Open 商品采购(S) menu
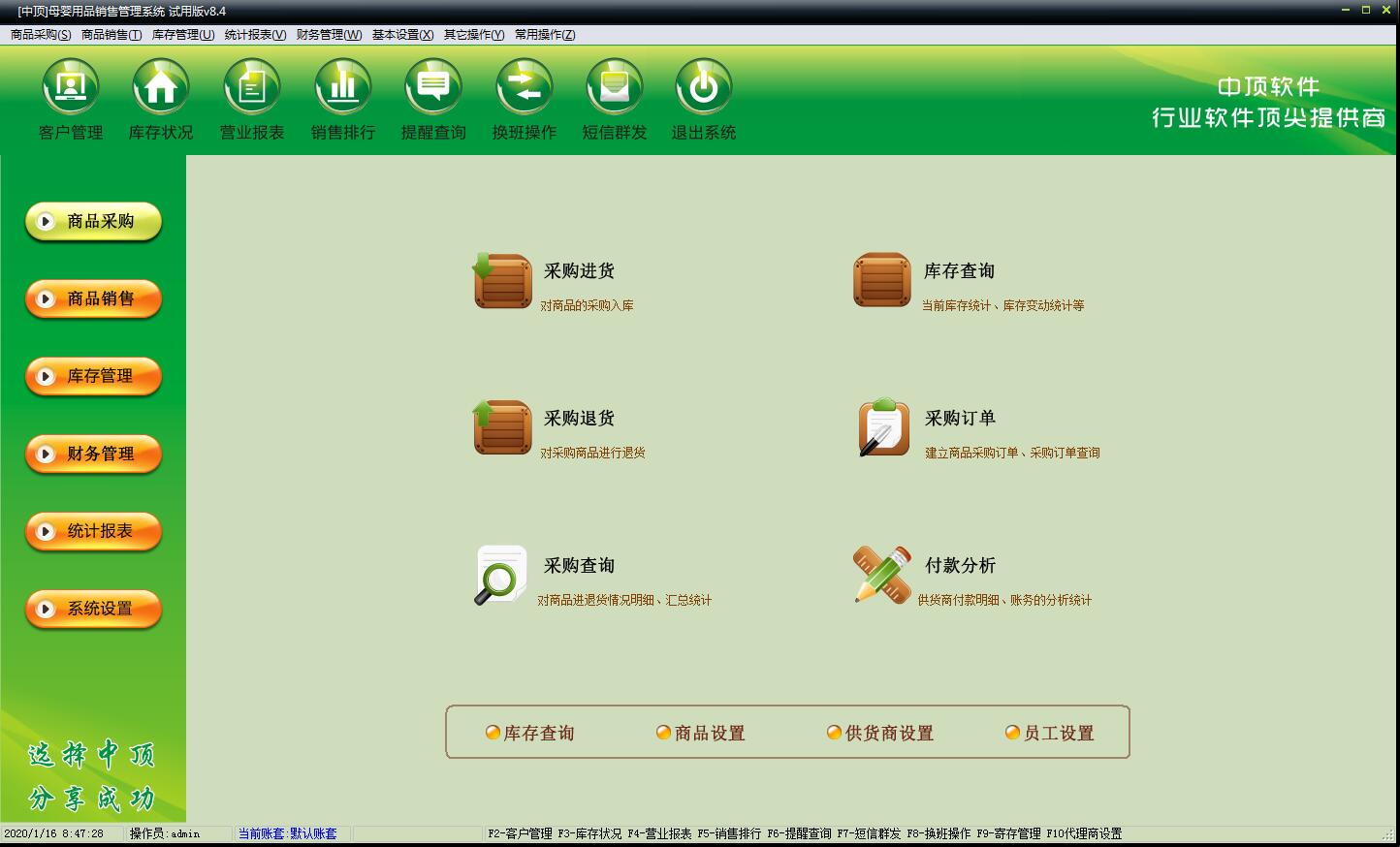The image size is (1400, 847). [x=41, y=35]
